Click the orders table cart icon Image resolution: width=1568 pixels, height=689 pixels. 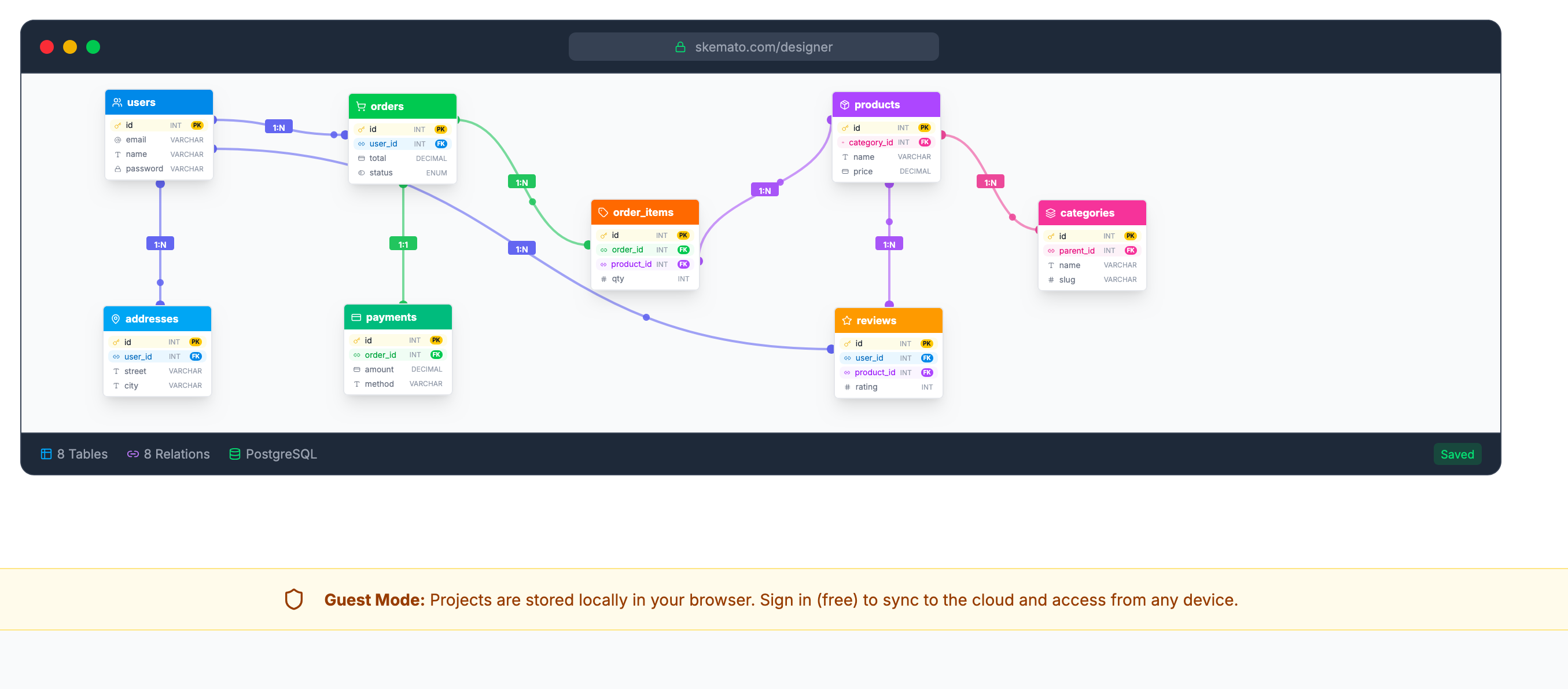pyautogui.click(x=361, y=106)
